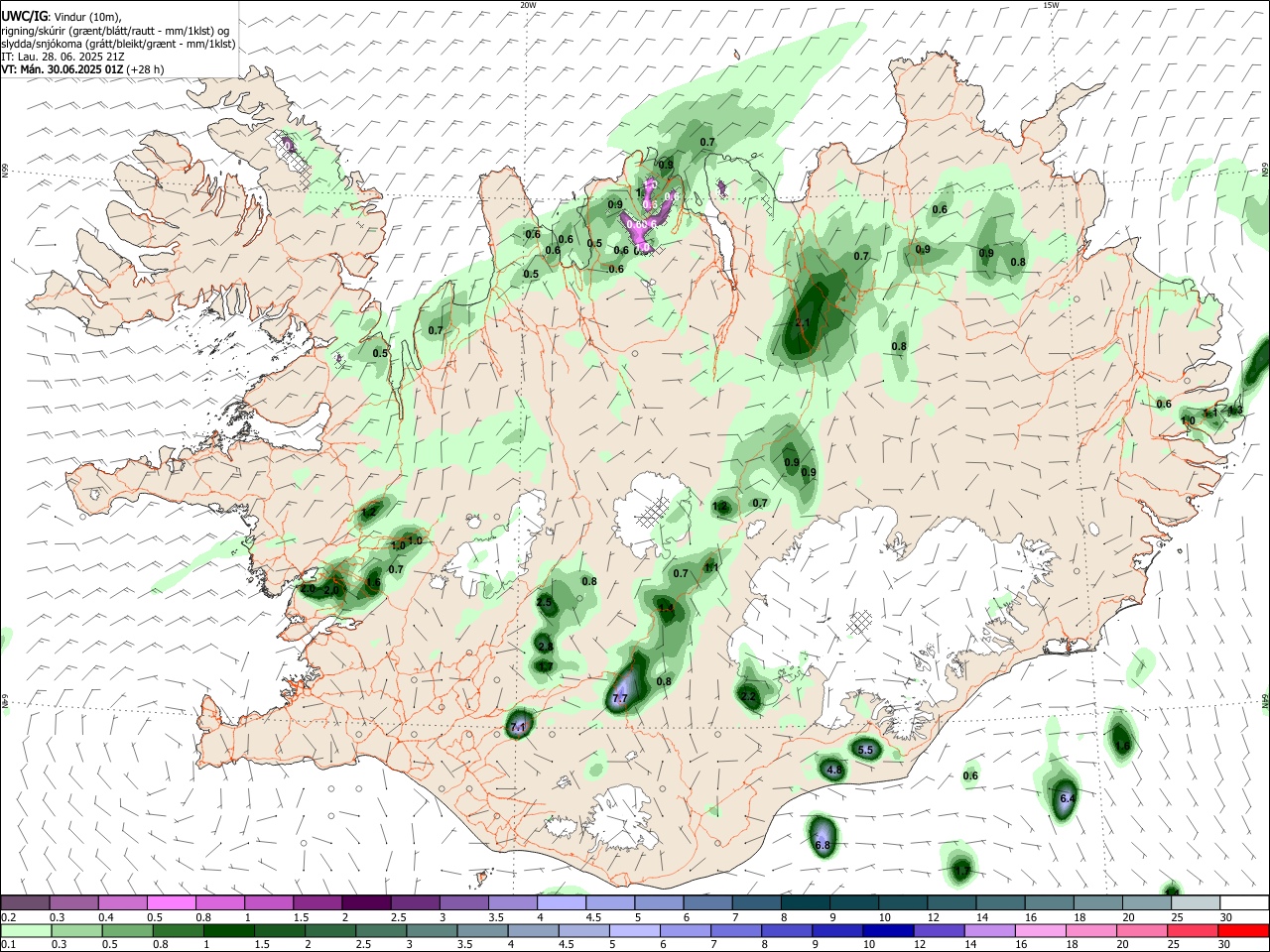Screen dimensions: 1270x952
Task: Click the red 30 swatch in the rain legend
Action: 1244,930
